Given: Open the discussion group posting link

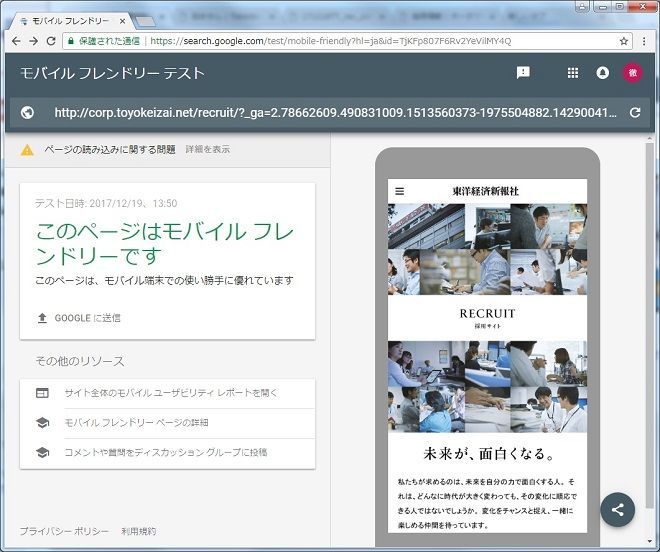Looking at the screenshot, I should tap(165, 453).
